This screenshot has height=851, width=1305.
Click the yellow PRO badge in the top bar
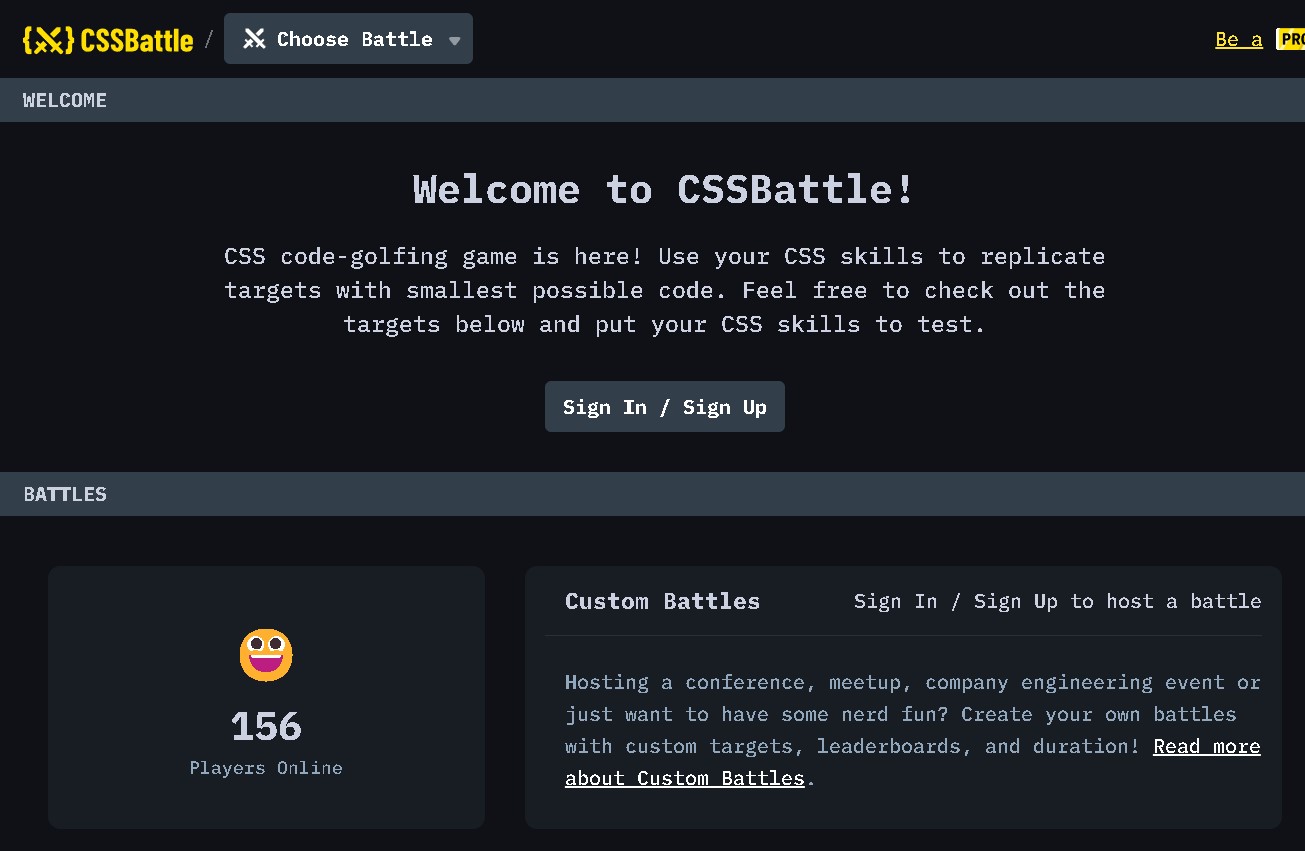pos(1292,39)
